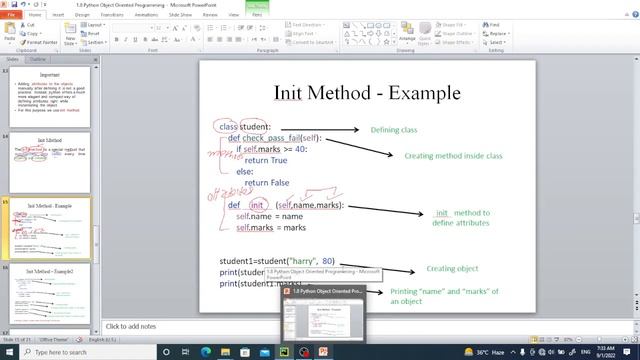Switch to the Outline pane tab
Screen dimensions: 640x360
coord(38,60)
